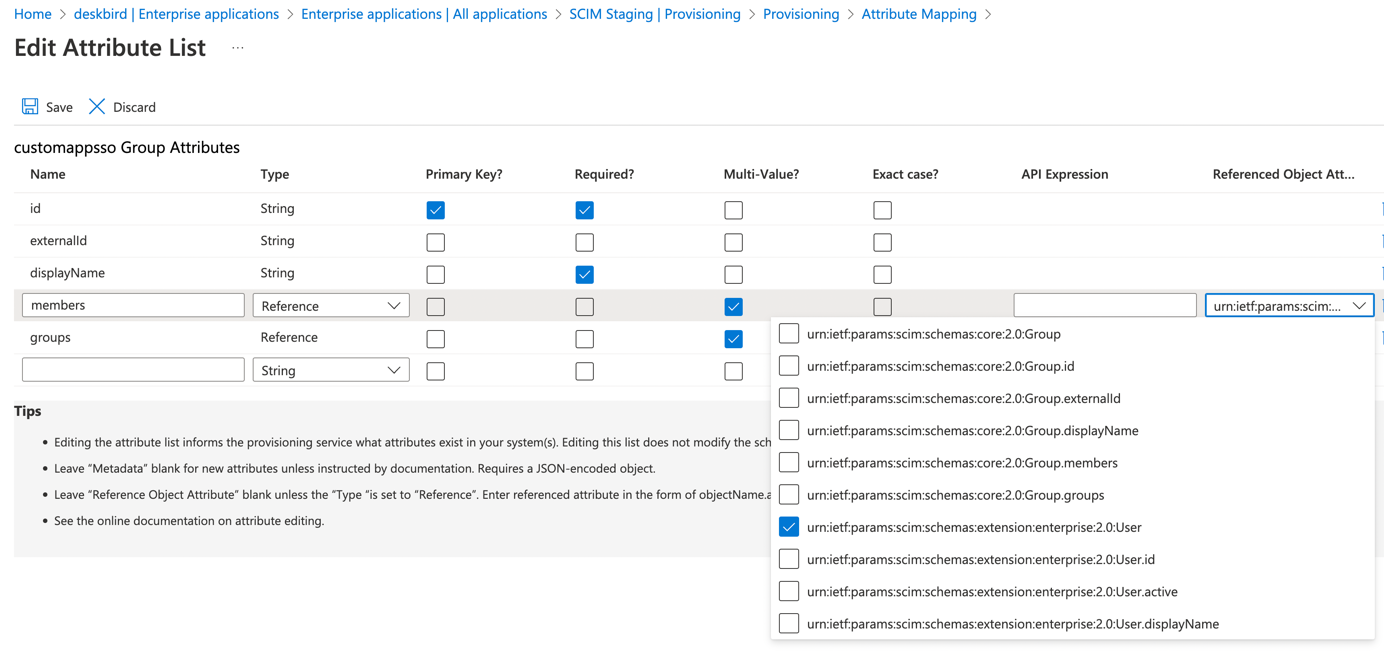
Task: Check the core:2.0:Group.members option
Action: click(789, 462)
